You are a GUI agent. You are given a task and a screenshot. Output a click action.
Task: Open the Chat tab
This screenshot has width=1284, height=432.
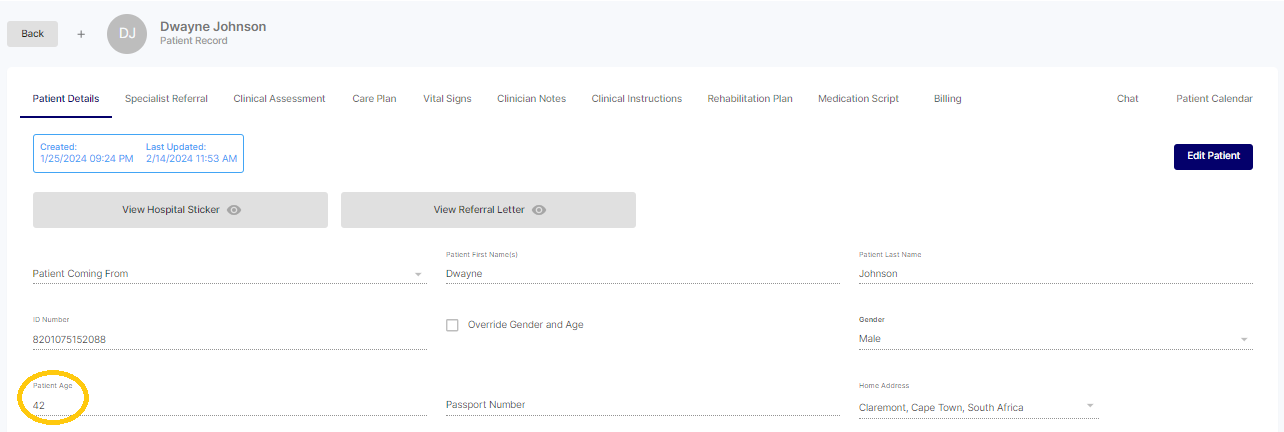point(1127,99)
